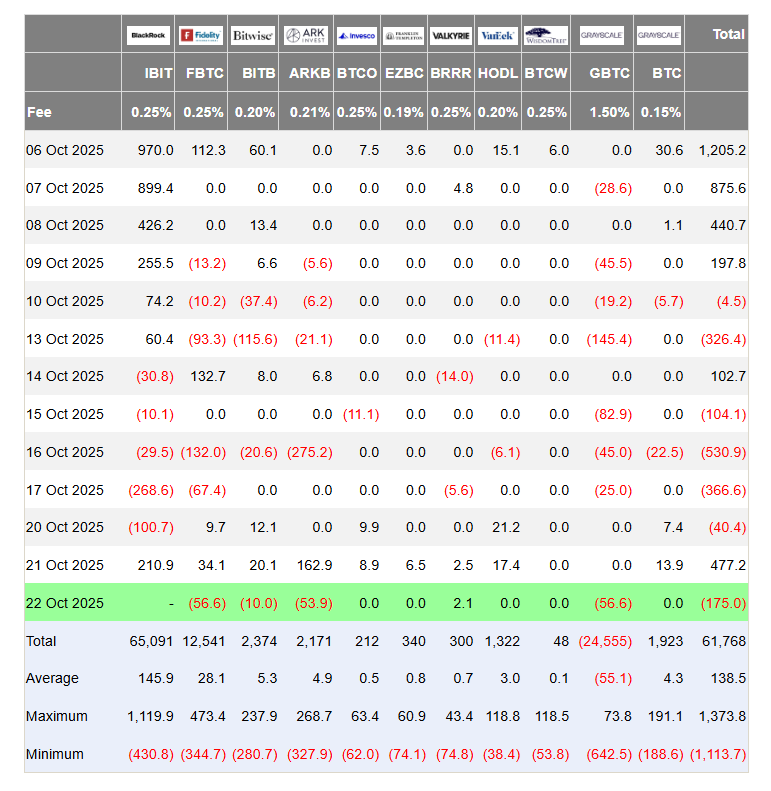Select the HODL ticker header
The height and width of the screenshot is (791, 771).
498,73
